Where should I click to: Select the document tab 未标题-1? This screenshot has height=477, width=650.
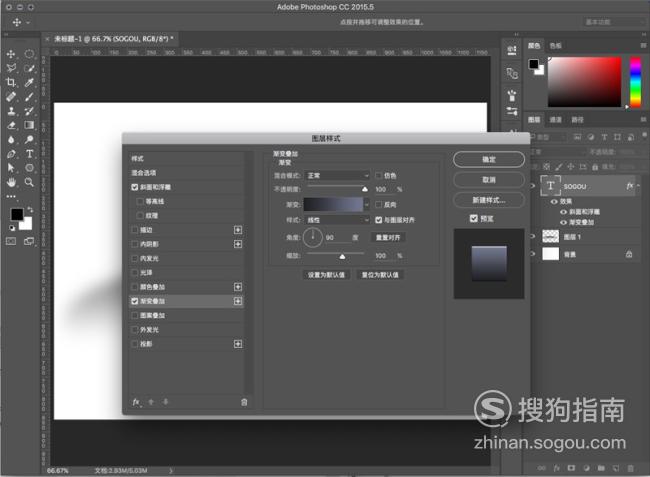point(114,39)
